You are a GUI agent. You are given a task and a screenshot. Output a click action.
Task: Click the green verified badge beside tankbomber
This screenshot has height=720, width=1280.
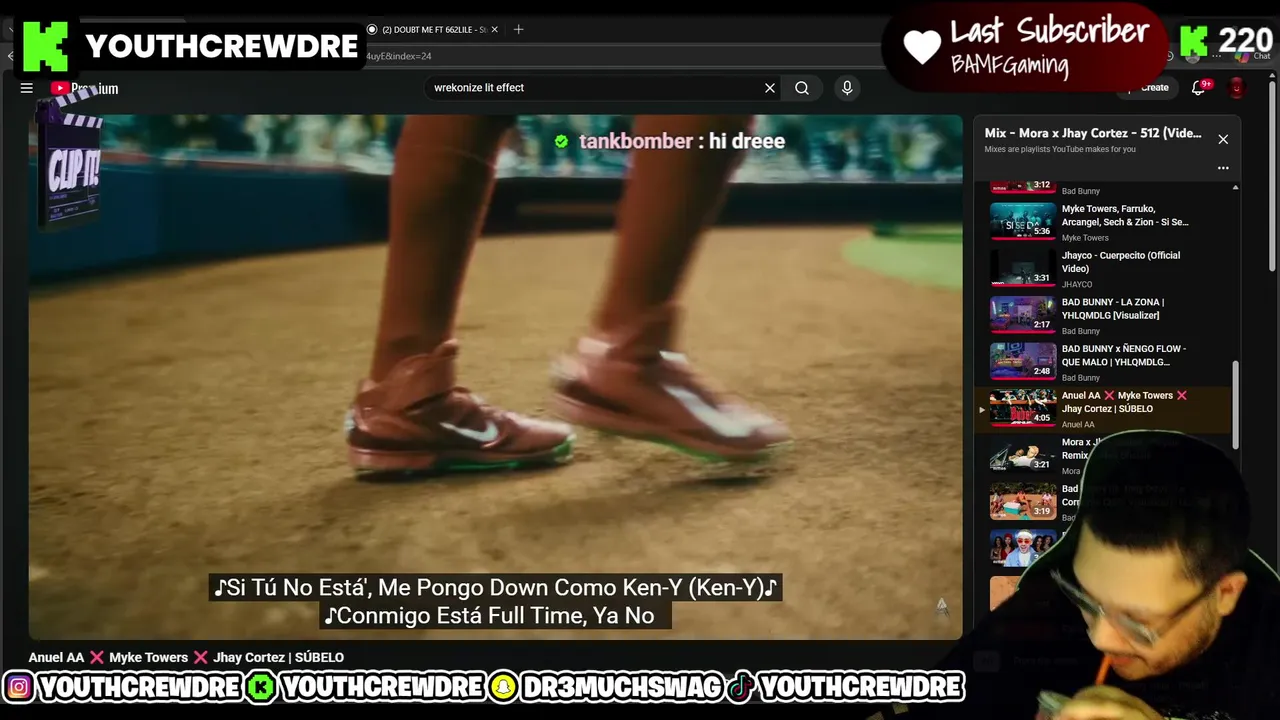[561, 141]
